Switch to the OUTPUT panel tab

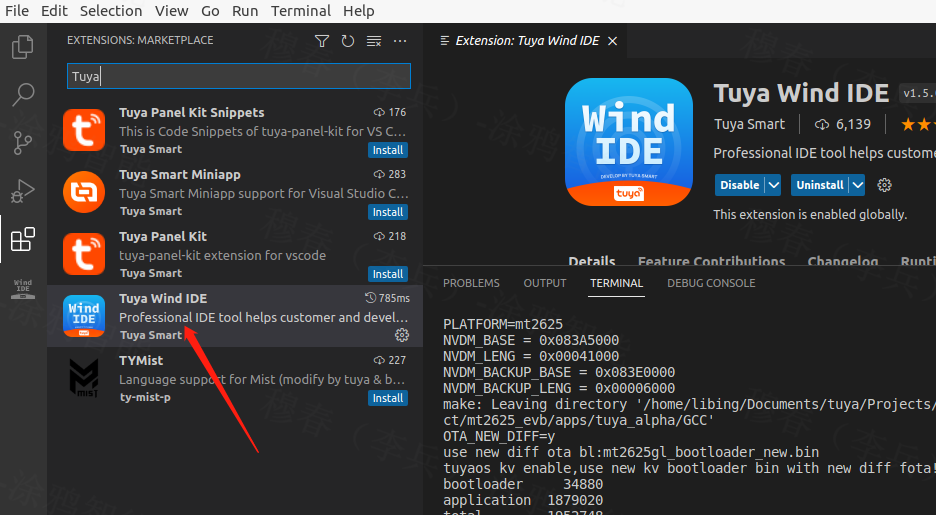pyautogui.click(x=544, y=283)
